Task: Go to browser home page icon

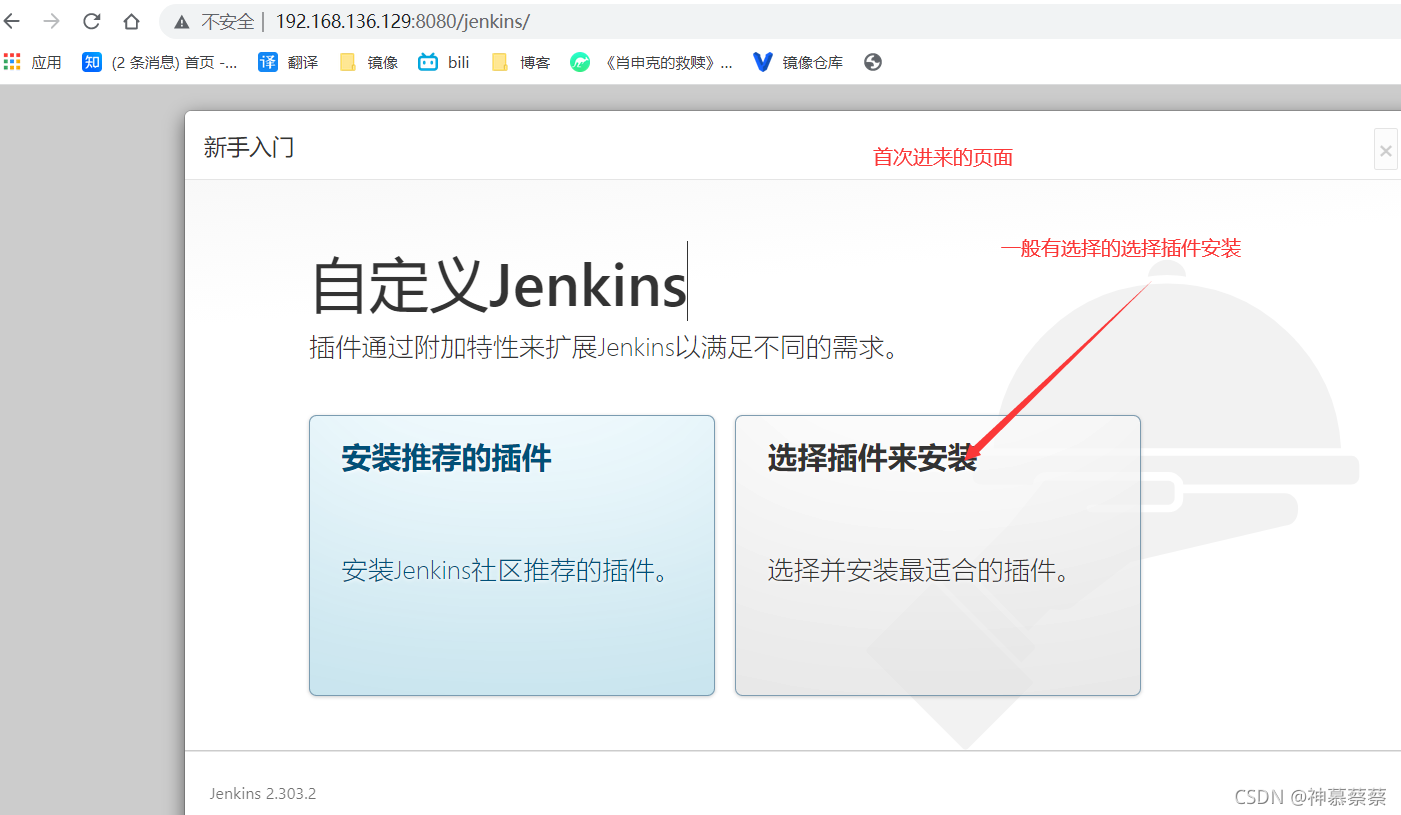Action: click(131, 21)
